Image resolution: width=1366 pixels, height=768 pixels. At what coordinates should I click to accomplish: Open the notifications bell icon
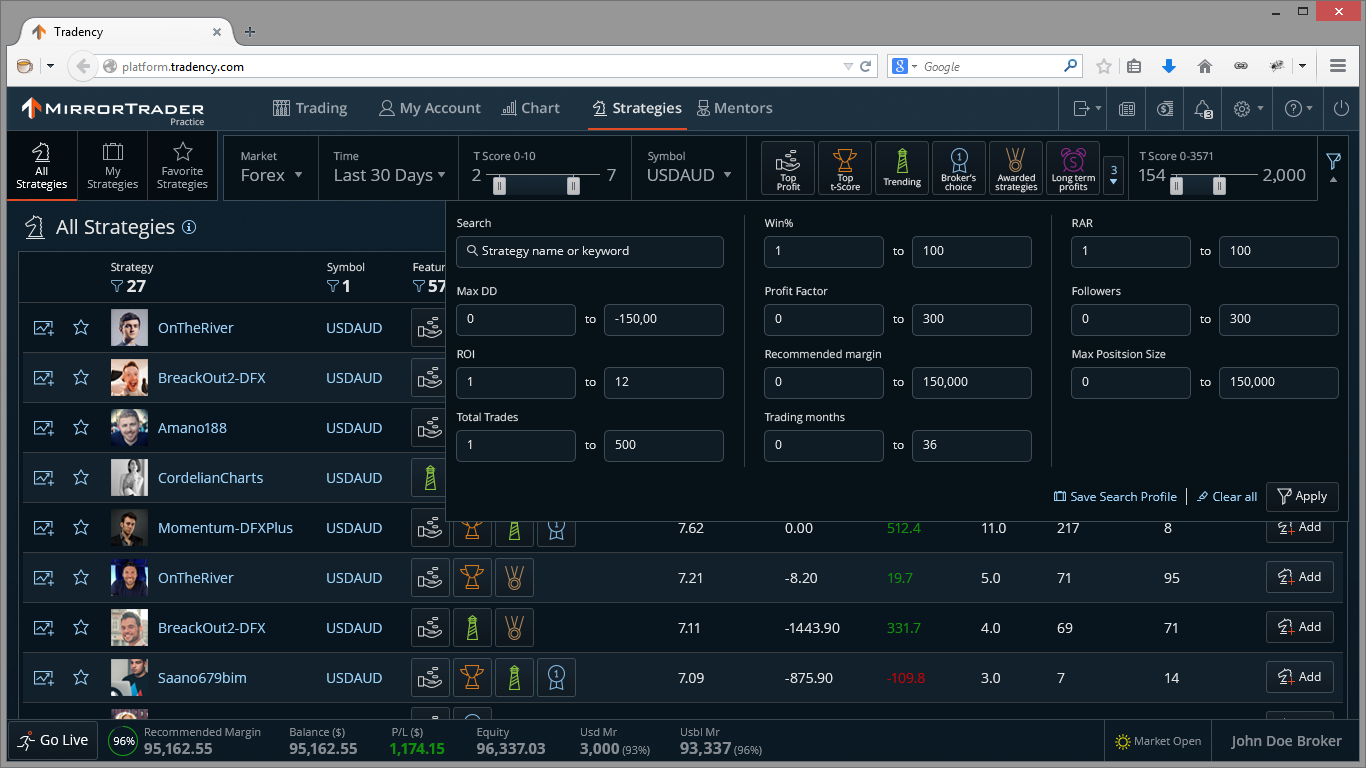pyautogui.click(x=1203, y=109)
